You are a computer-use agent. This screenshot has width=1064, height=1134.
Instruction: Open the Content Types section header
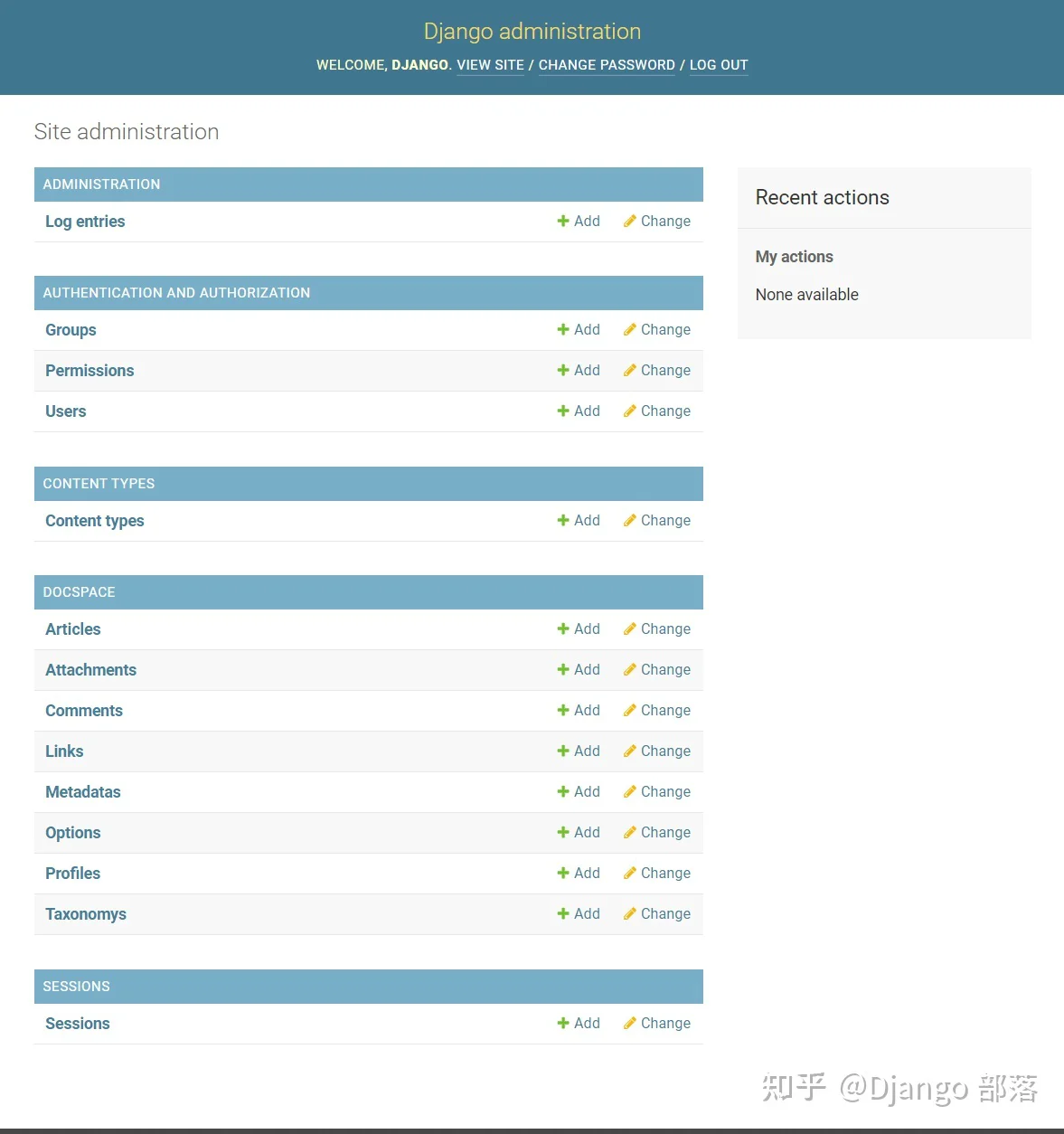pos(99,484)
